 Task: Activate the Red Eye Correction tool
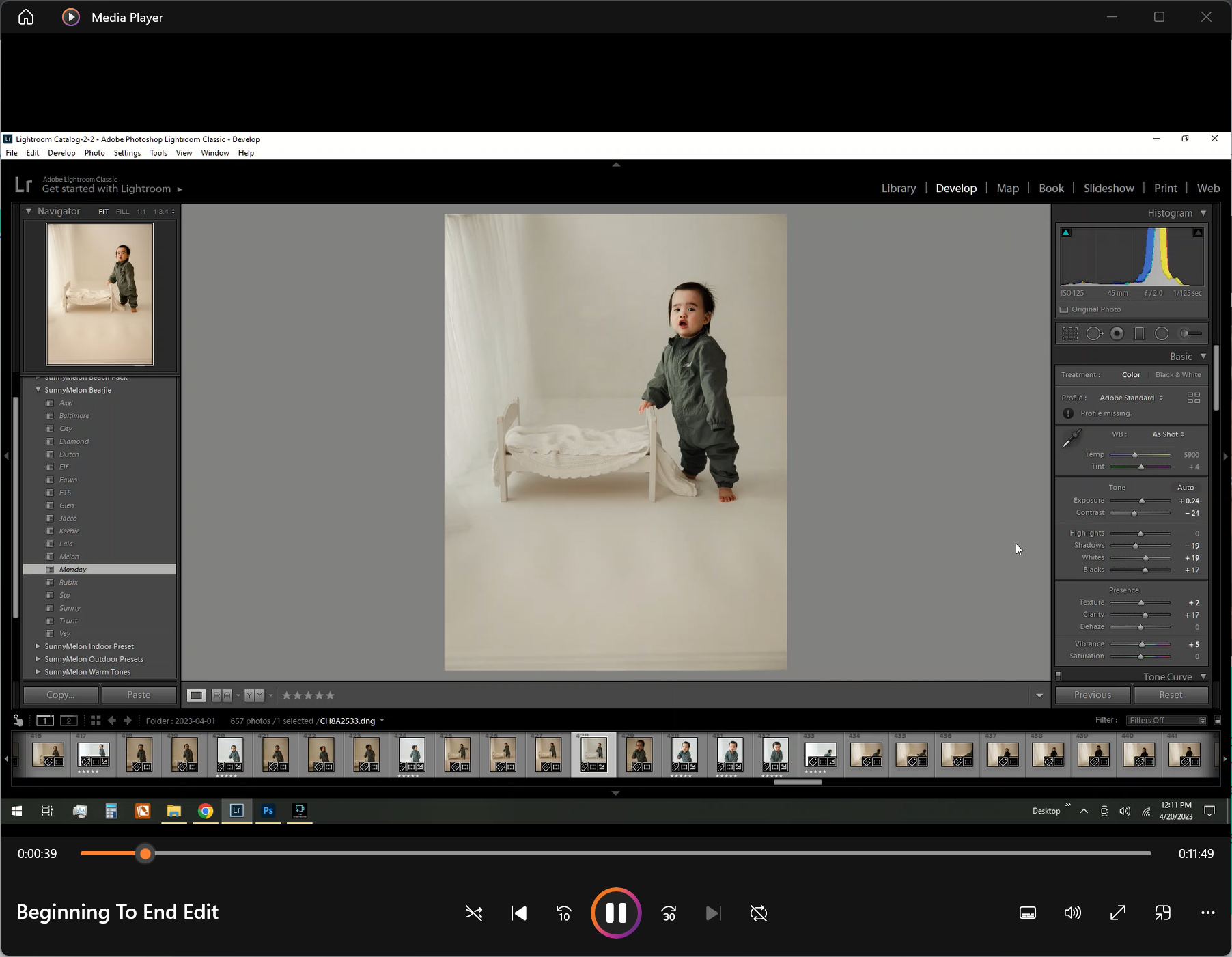pyautogui.click(x=1117, y=333)
